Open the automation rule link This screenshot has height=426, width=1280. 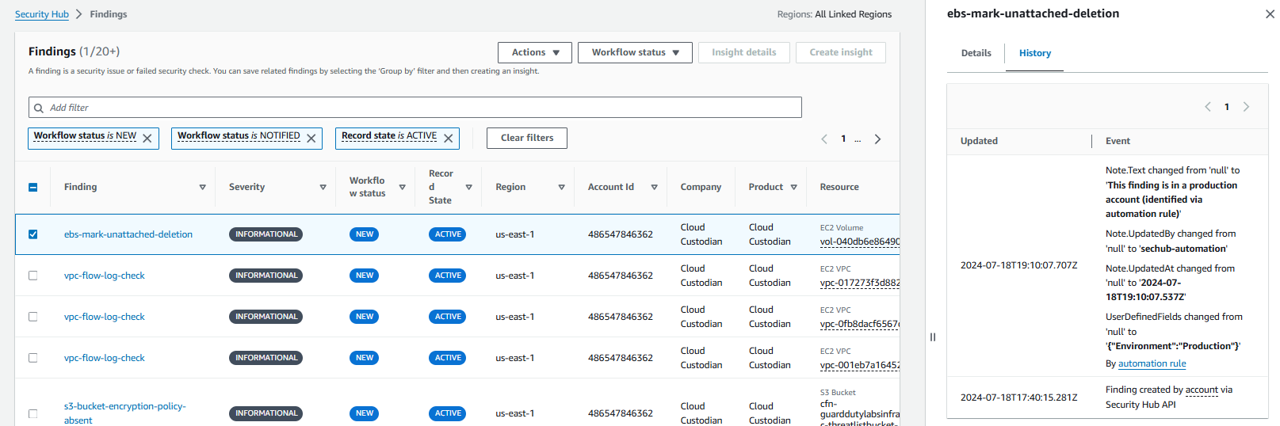1151,363
